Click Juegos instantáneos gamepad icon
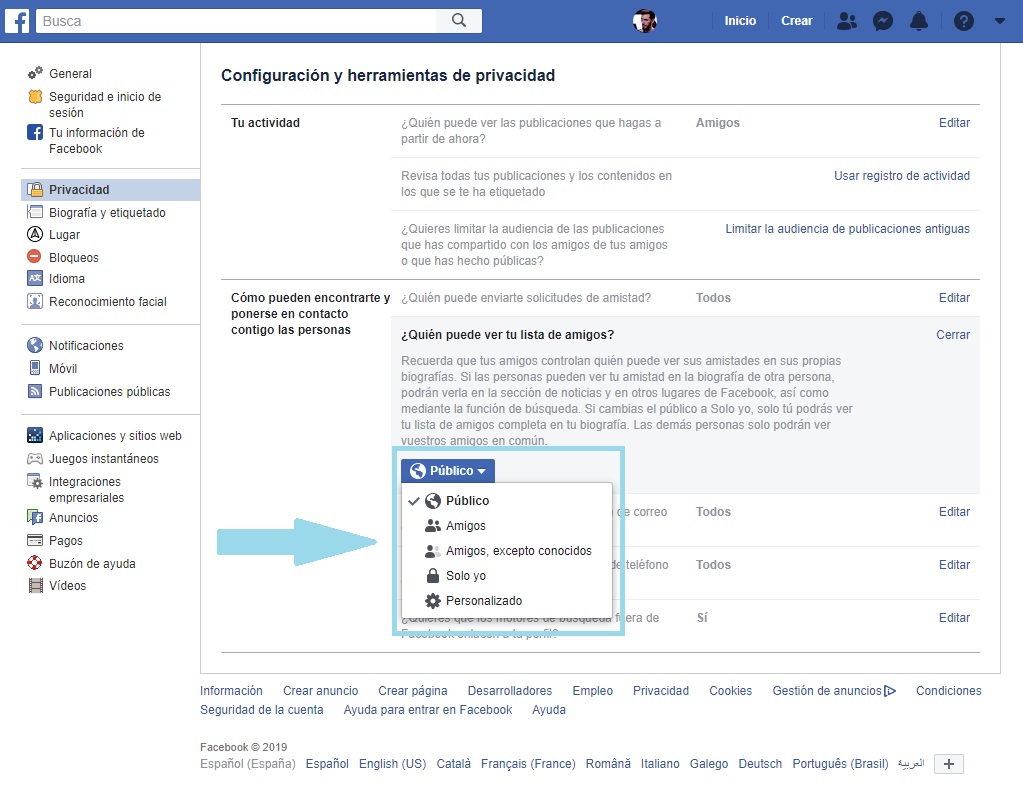This screenshot has height=799, width=1023. click(35, 459)
